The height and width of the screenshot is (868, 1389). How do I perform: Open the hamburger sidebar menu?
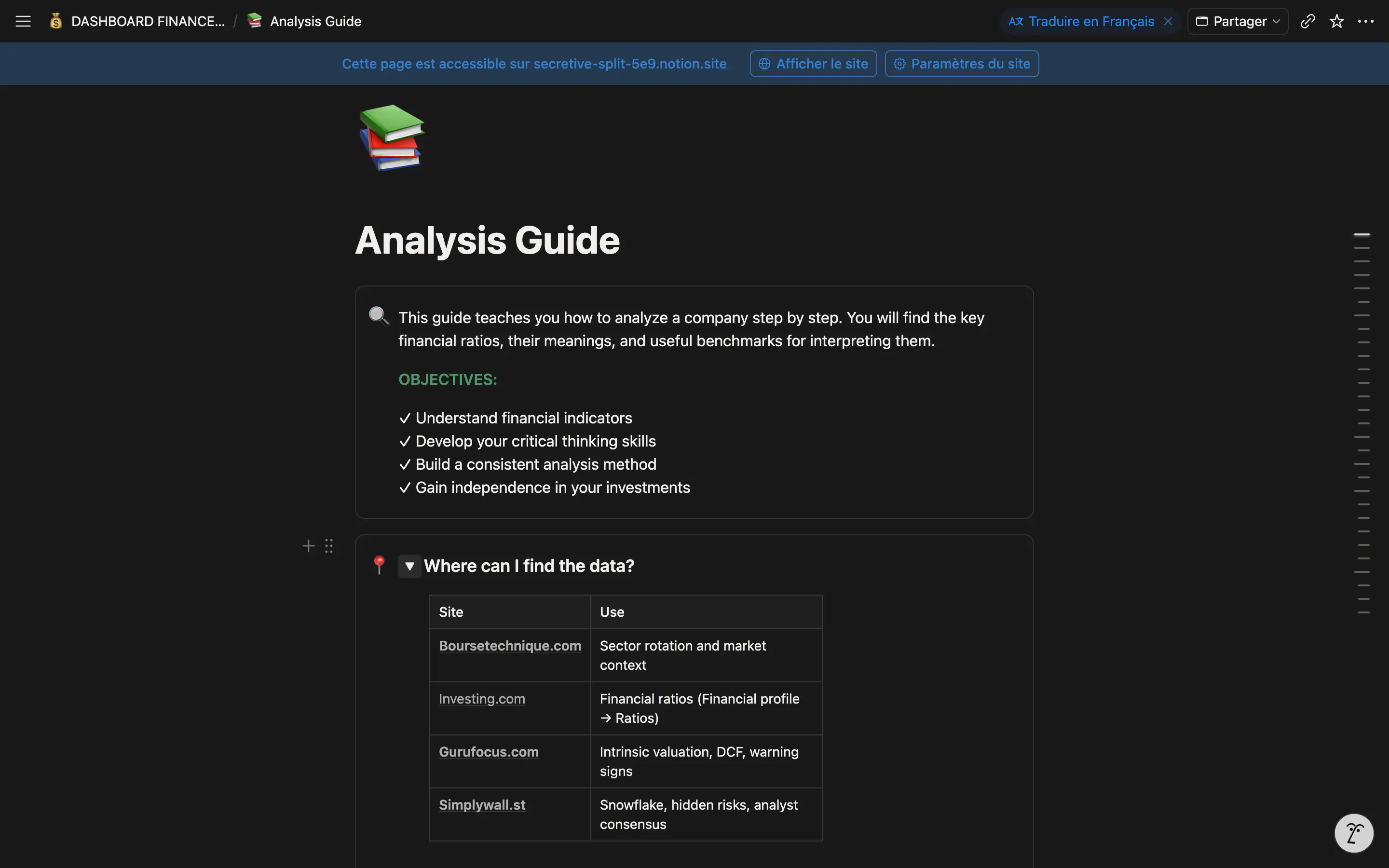pos(23,21)
